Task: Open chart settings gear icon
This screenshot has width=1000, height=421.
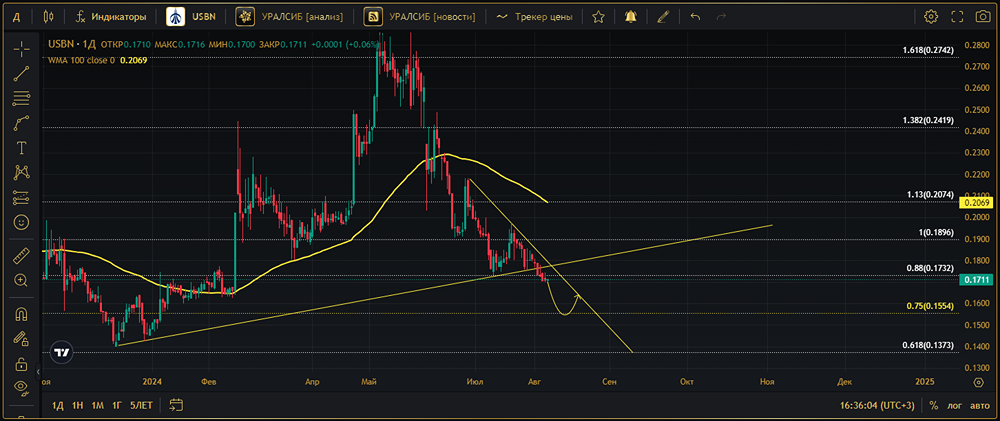Action: point(931,17)
